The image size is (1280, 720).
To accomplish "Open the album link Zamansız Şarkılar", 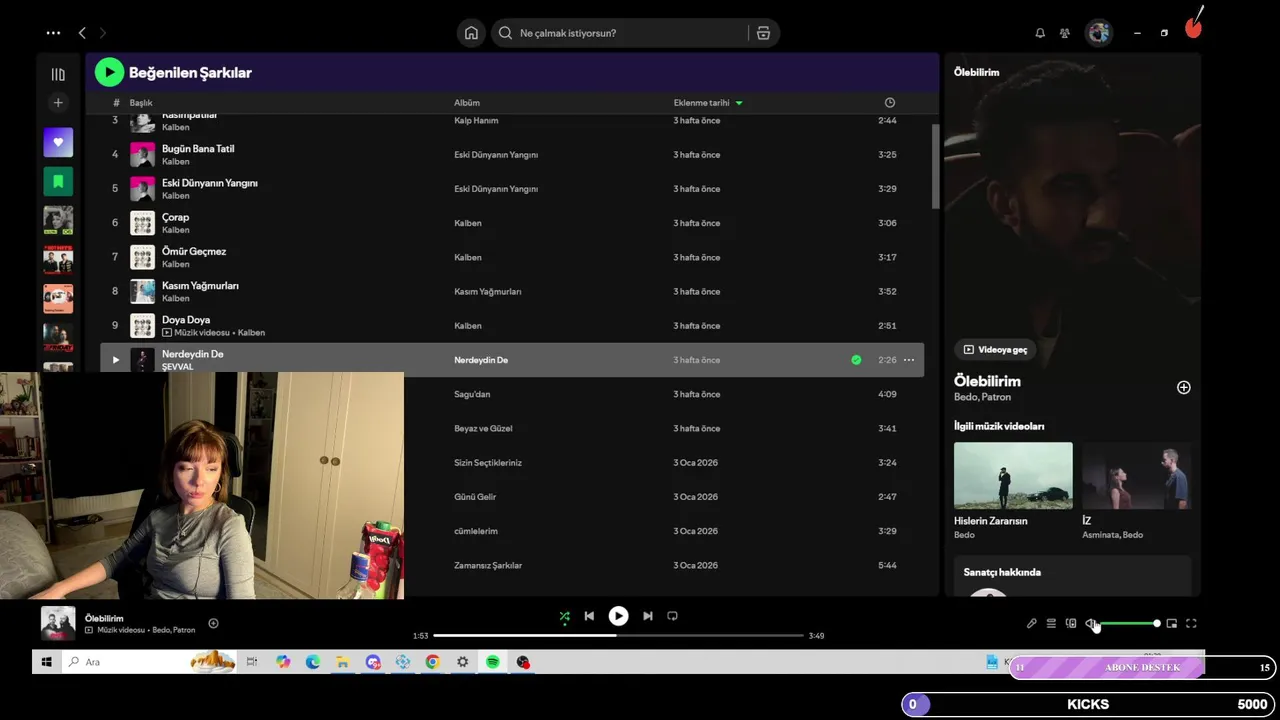I will [x=488, y=565].
